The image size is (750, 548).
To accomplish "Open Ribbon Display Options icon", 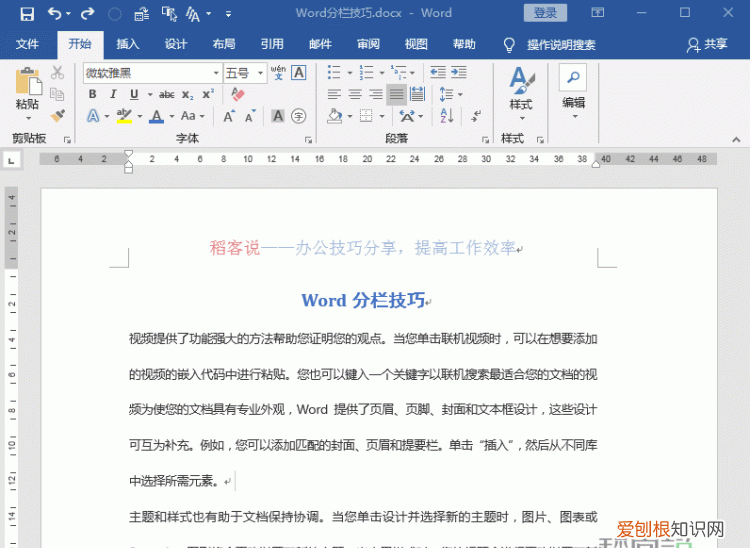I will coord(597,13).
